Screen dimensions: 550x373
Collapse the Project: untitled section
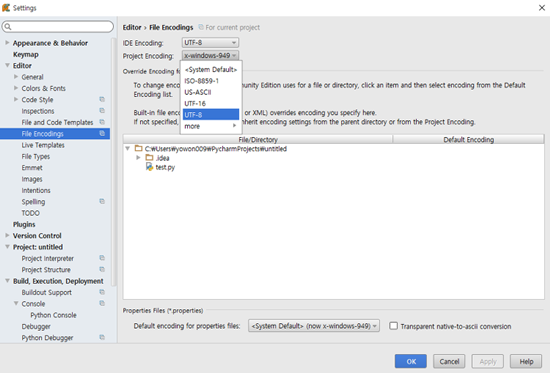7,247
